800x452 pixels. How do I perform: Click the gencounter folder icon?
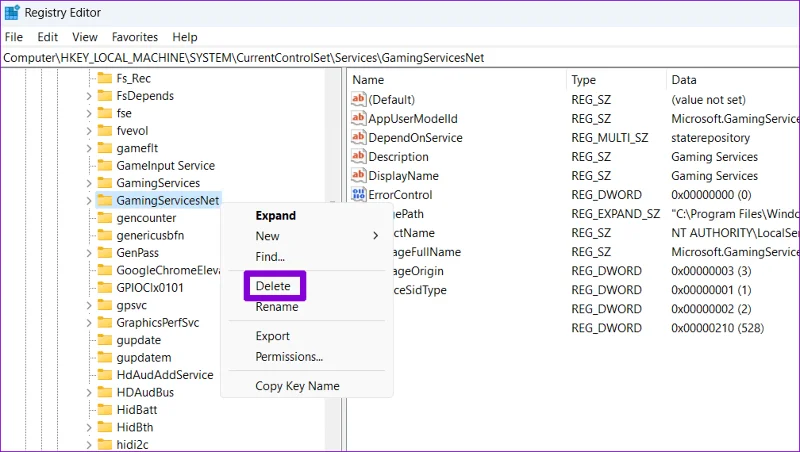105,218
